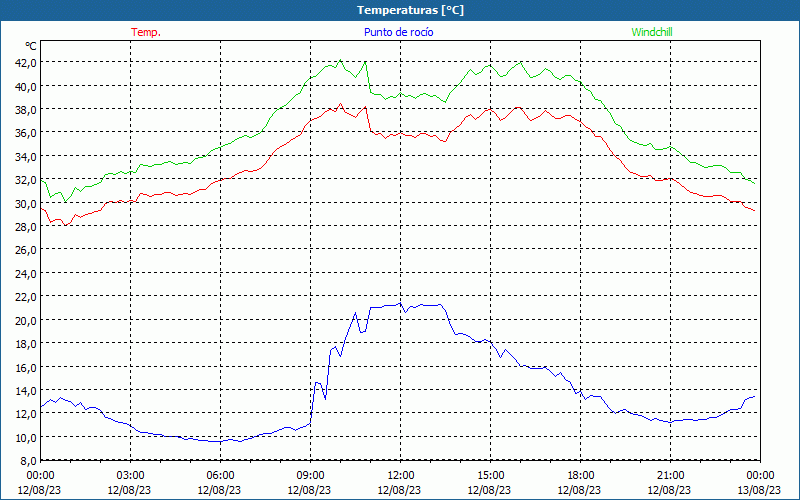The height and width of the screenshot is (500, 800).
Task: Click the 40,0 y-axis value
Action: (27, 86)
